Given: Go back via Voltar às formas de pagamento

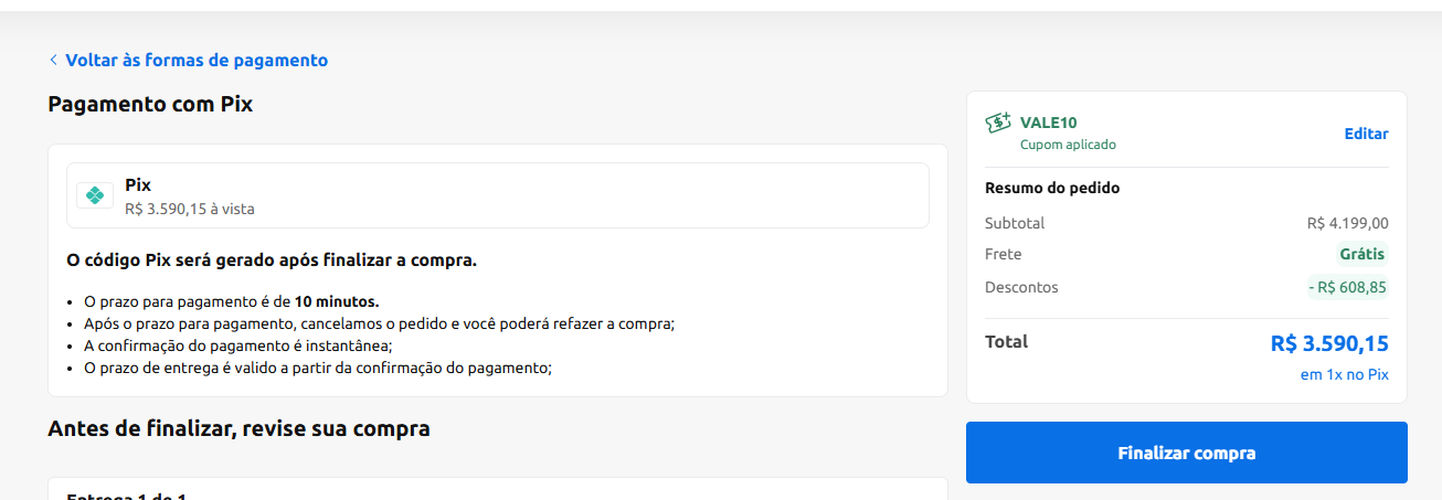Looking at the screenshot, I should coord(196,60).
